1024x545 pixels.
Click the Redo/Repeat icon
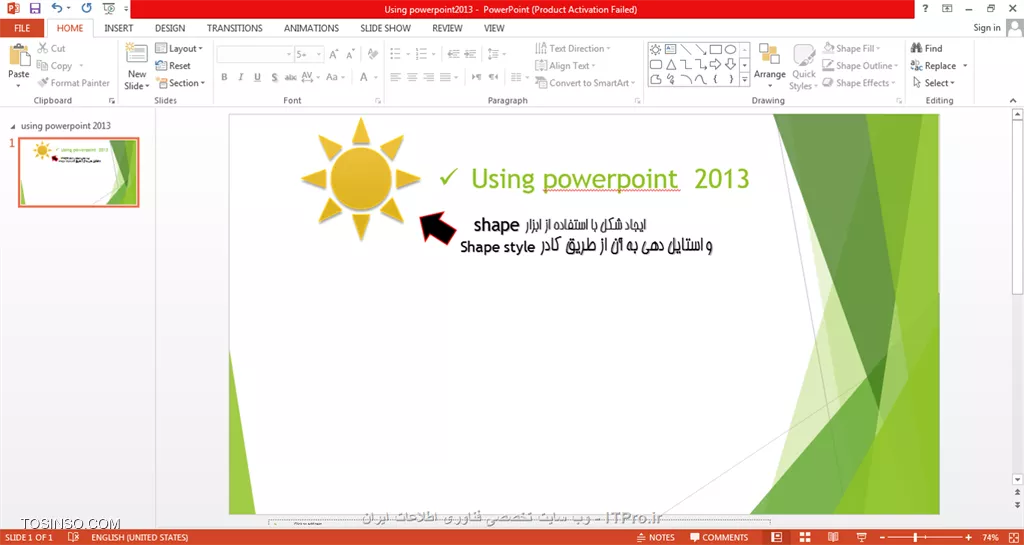[87, 9]
